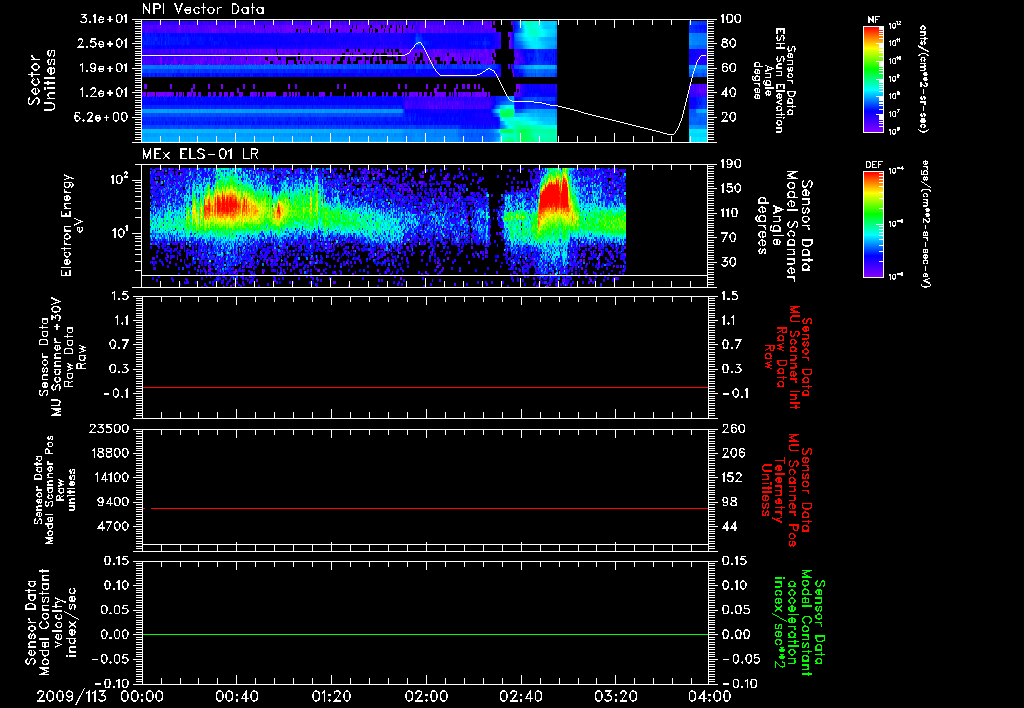Click the '04:00' time tick label

coord(710,696)
